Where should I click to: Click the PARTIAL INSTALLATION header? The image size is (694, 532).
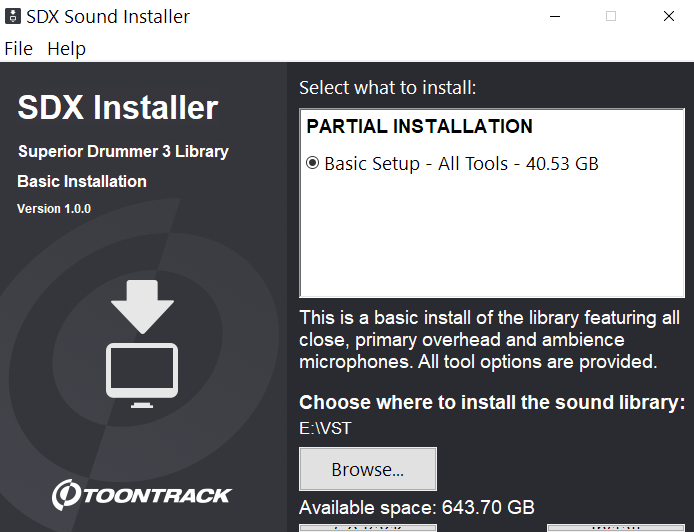click(419, 127)
